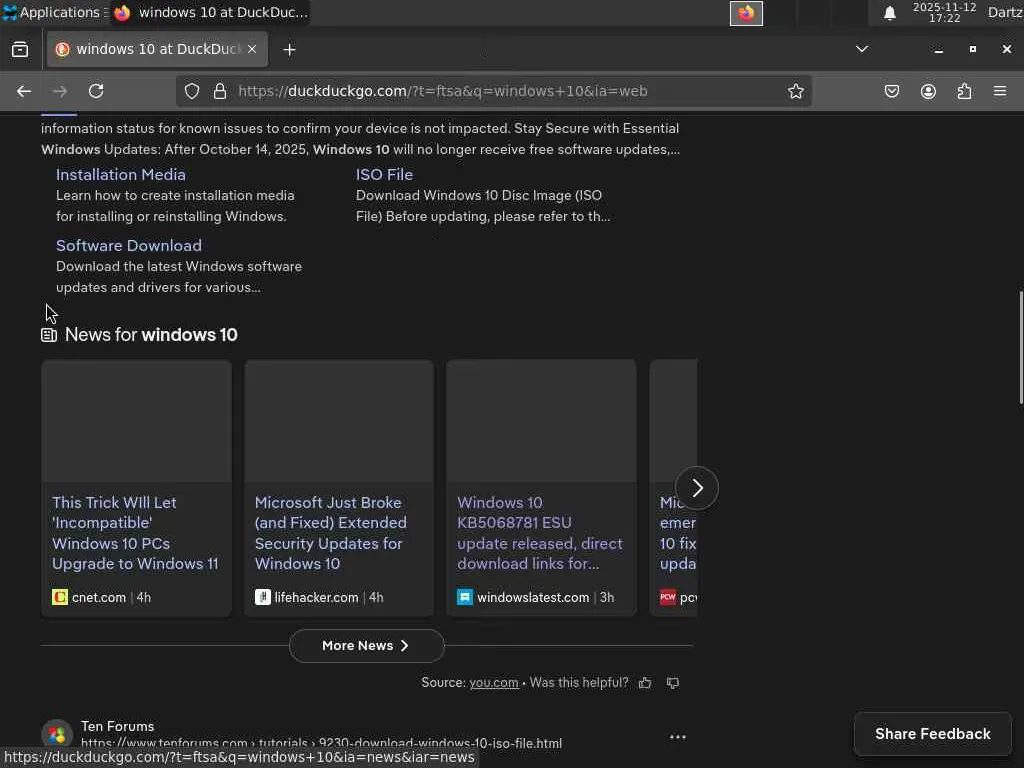Click the page vertical scrollbar thumb
The image size is (1024, 768).
tap(1021, 347)
